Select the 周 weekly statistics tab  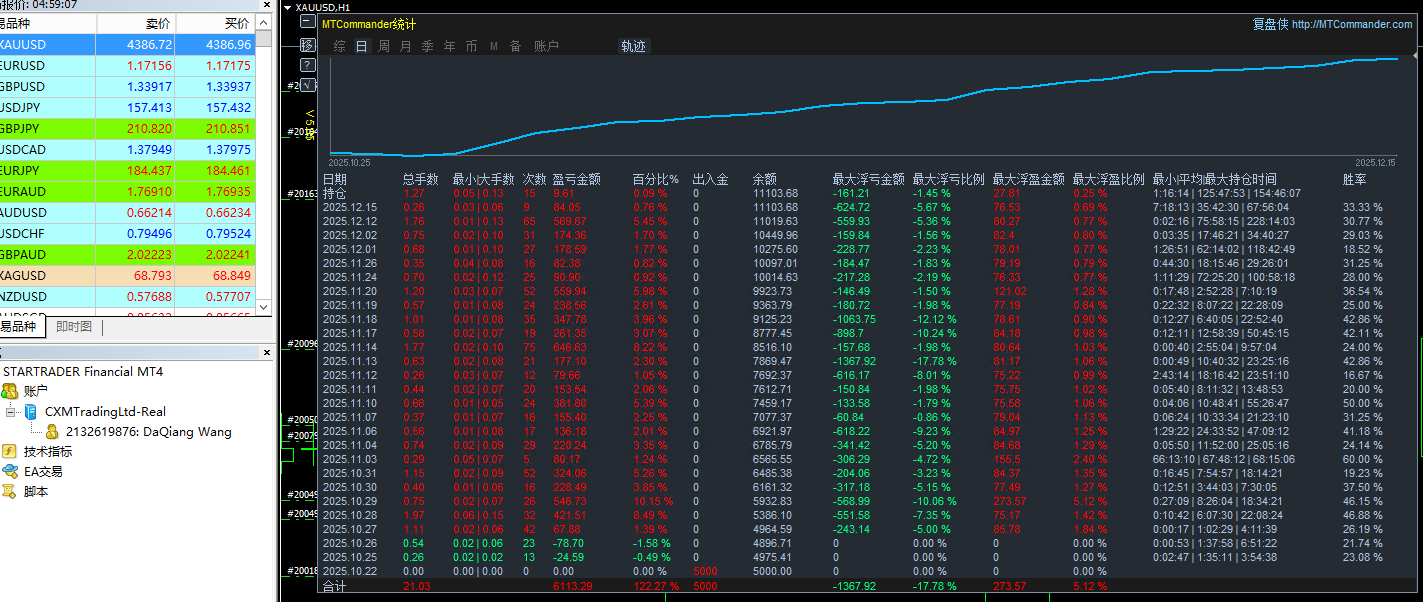tap(384, 46)
